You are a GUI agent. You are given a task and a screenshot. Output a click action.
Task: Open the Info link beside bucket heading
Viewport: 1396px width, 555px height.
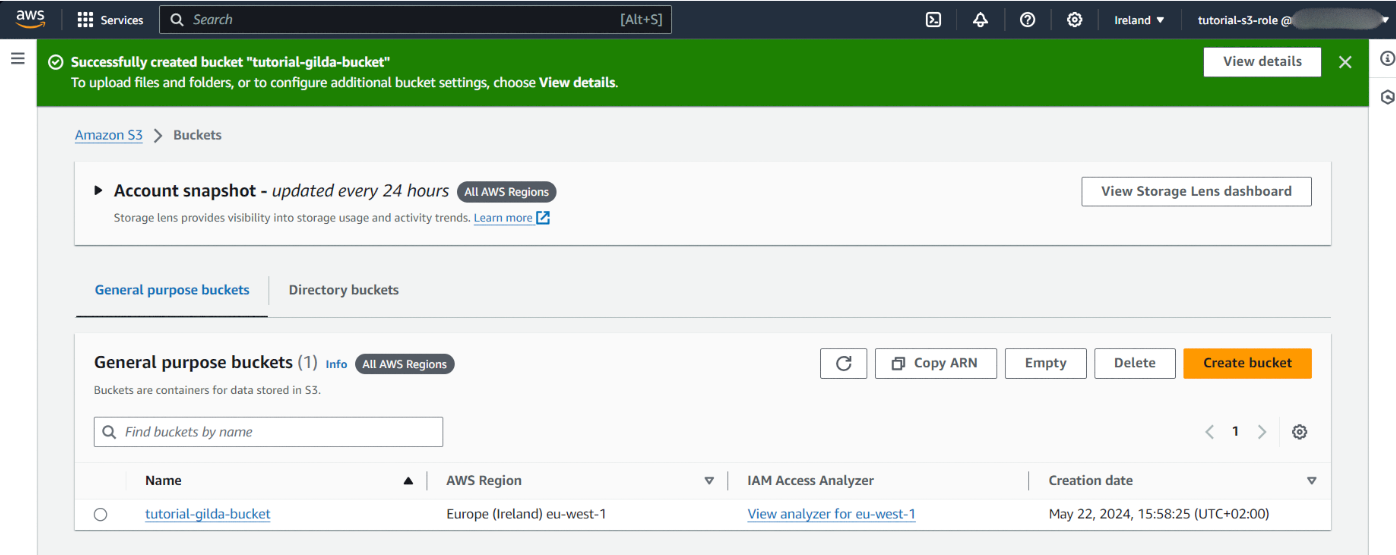point(336,365)
